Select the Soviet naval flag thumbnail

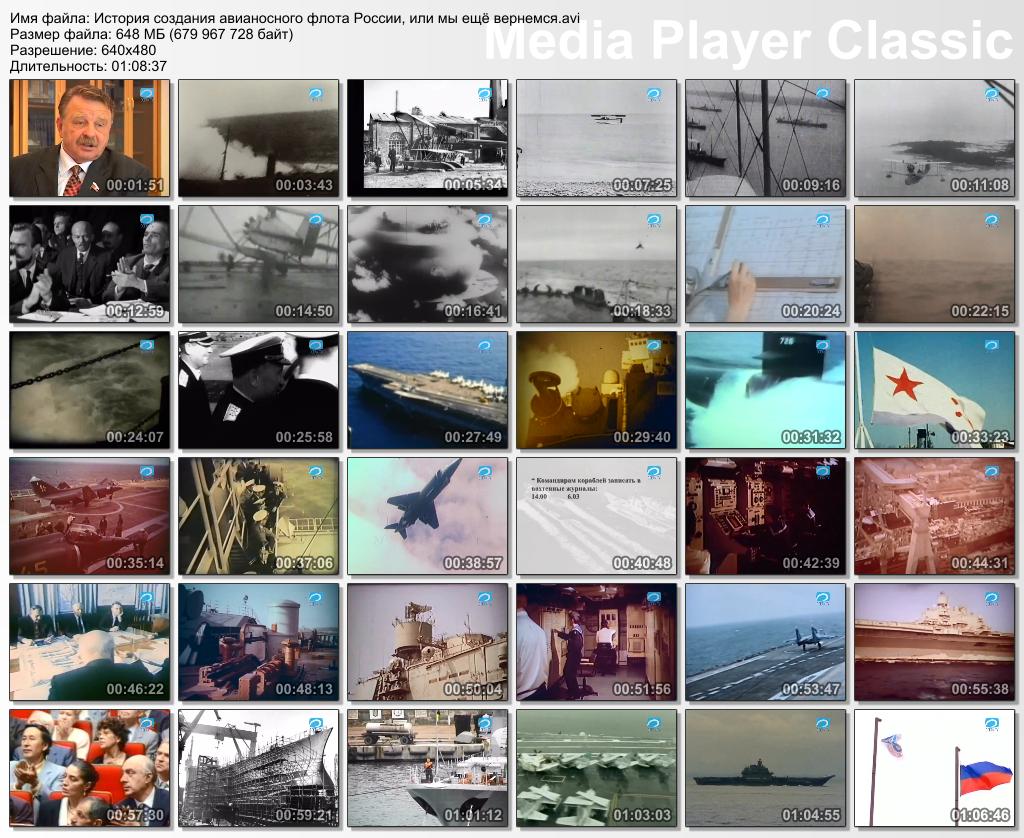934,390
